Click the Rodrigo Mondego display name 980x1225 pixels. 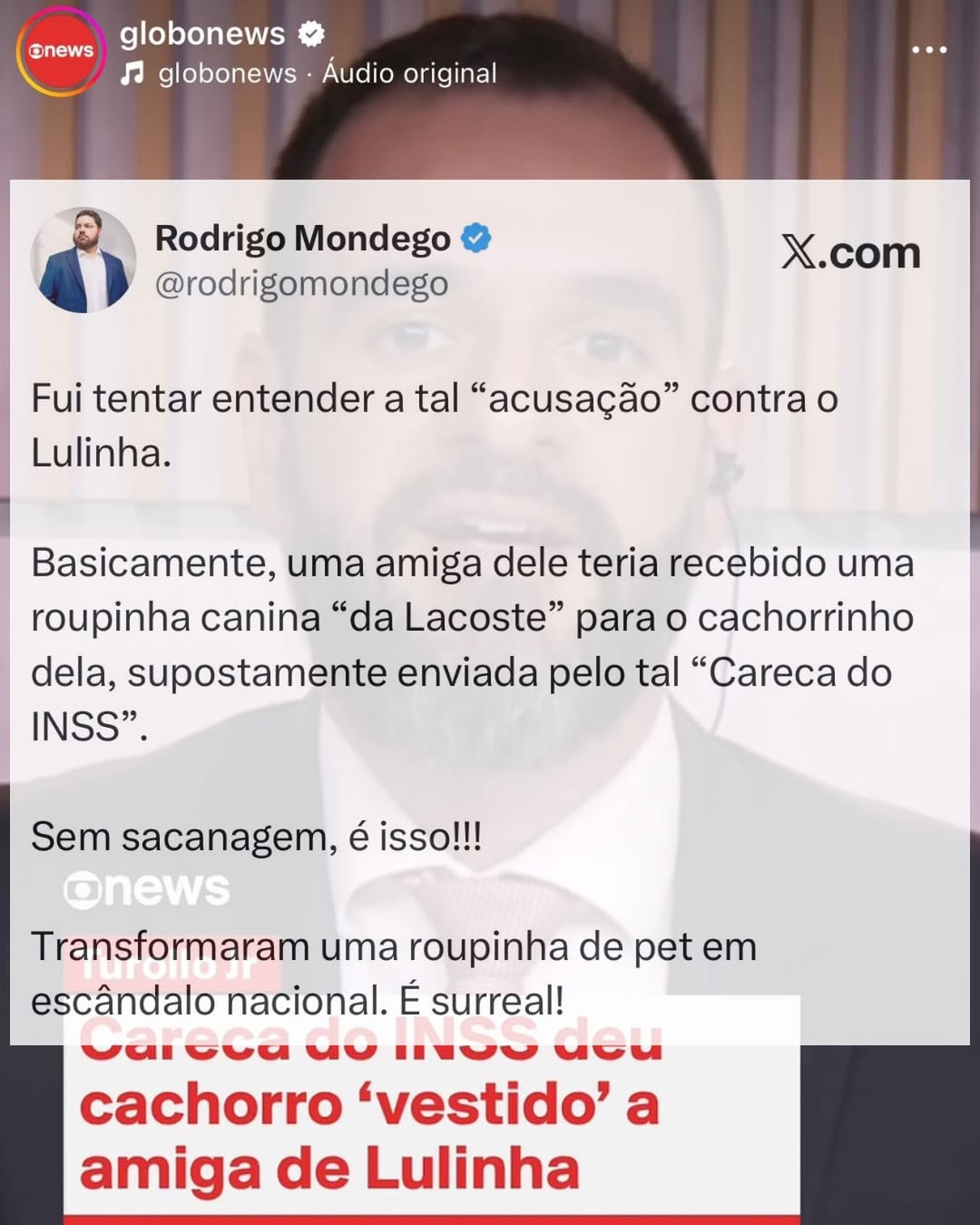(x=302, y=239)
